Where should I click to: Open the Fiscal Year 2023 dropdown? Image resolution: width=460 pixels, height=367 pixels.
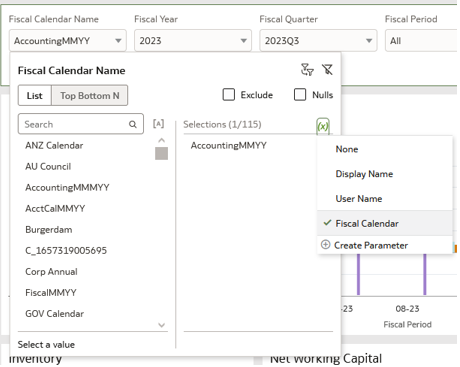click(193, 41)
